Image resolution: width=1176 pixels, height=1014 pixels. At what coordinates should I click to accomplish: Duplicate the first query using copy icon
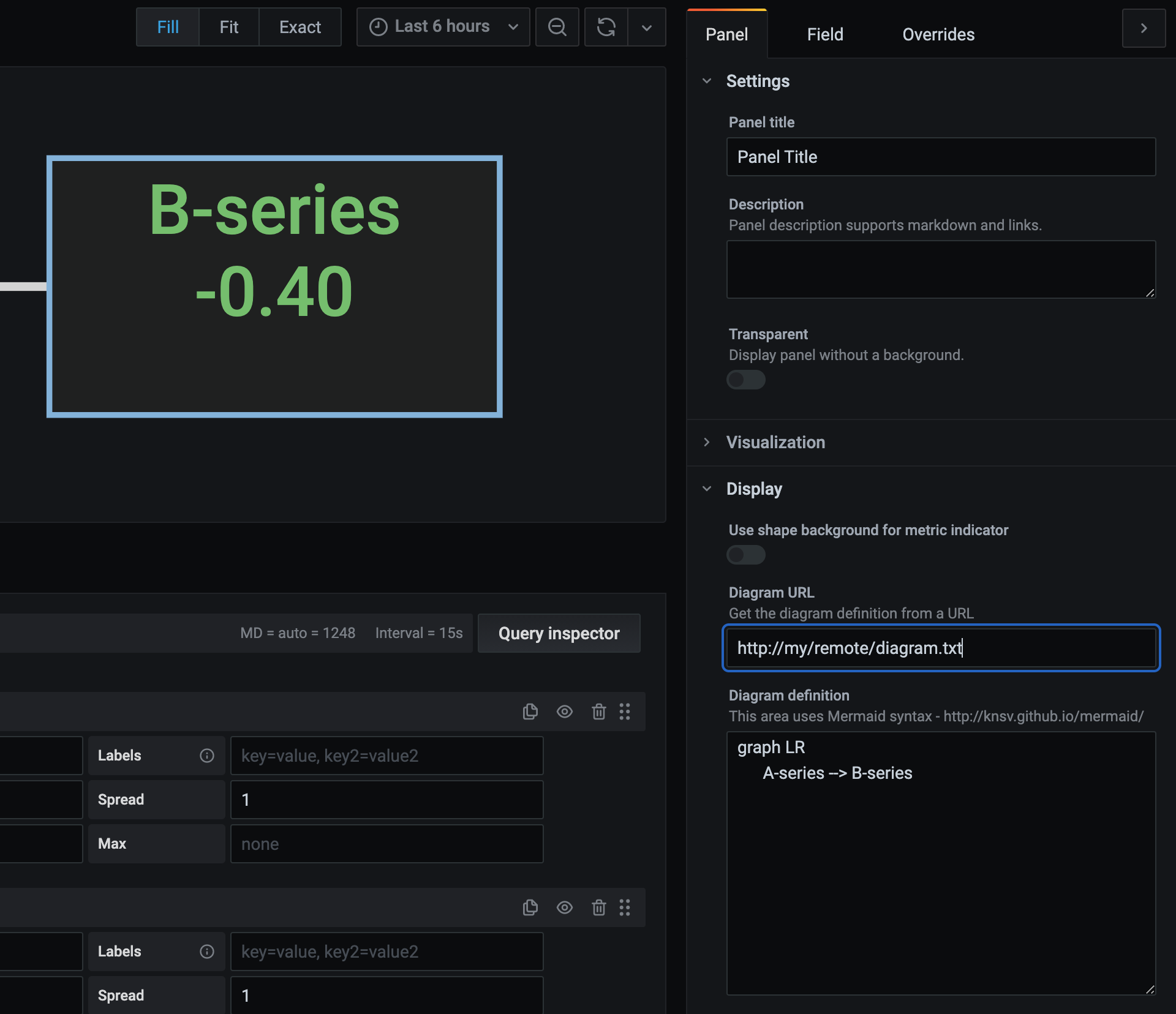[530, 712]
